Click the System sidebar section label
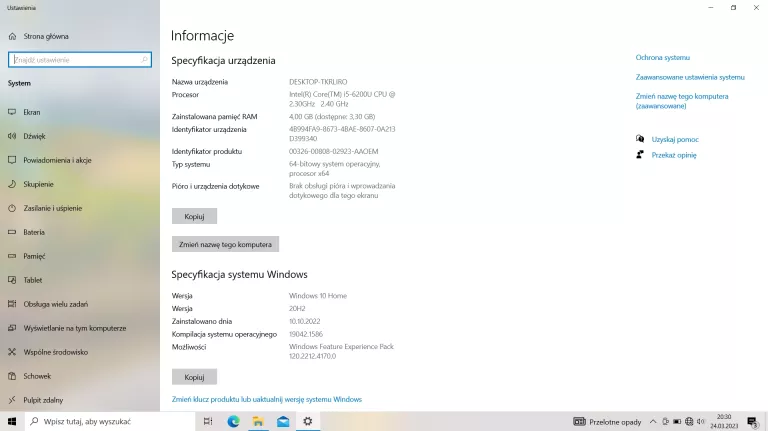This screenshot has height=431, width=768. point(19,83)
